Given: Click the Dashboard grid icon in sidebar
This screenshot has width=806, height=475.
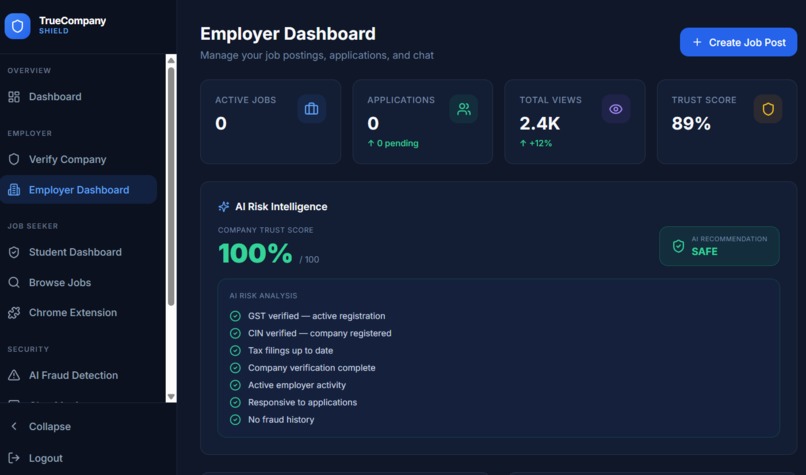Looking at the screenshot, I should point(14,97).
